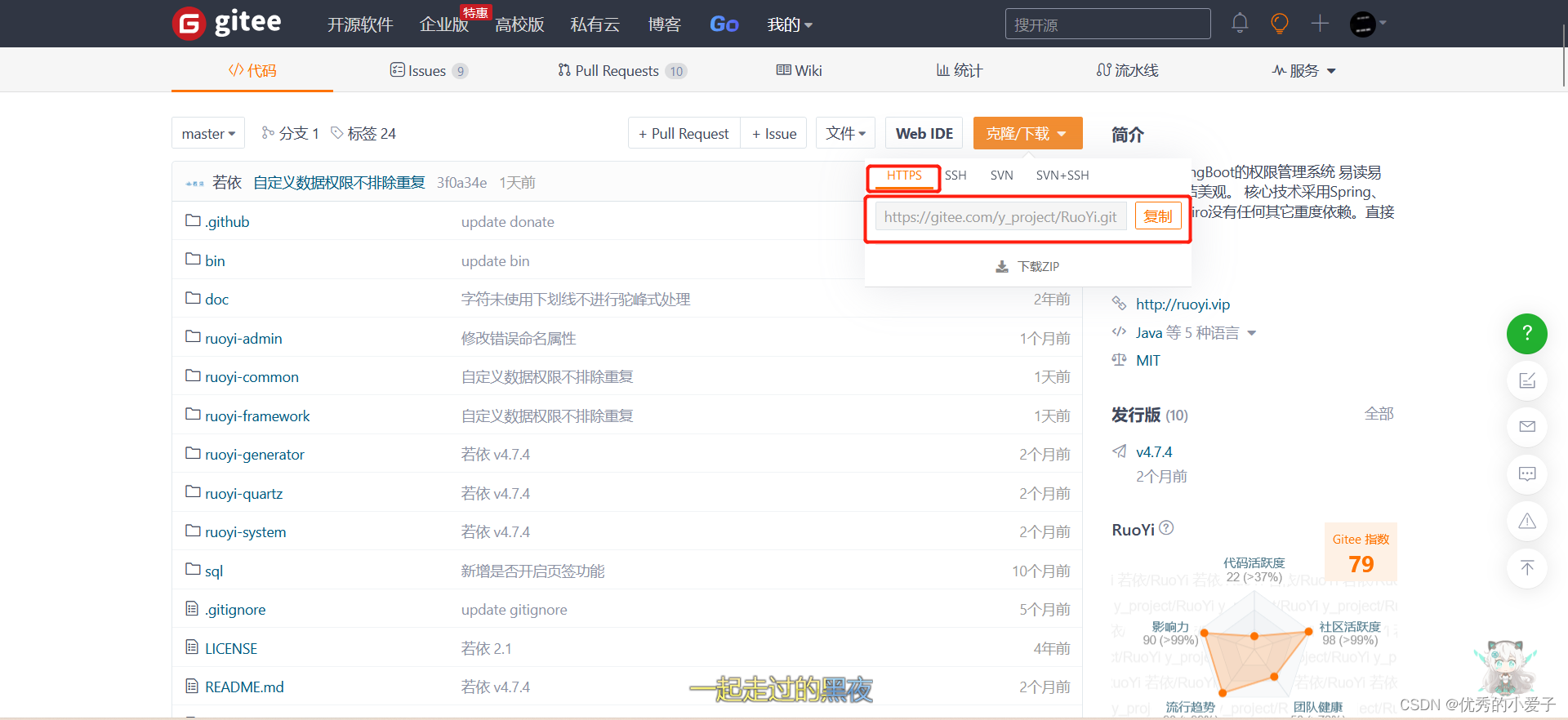1568x720 pixels.
Task: Click the tag icon beside 标签 24
Action: (x=336, y=132)
